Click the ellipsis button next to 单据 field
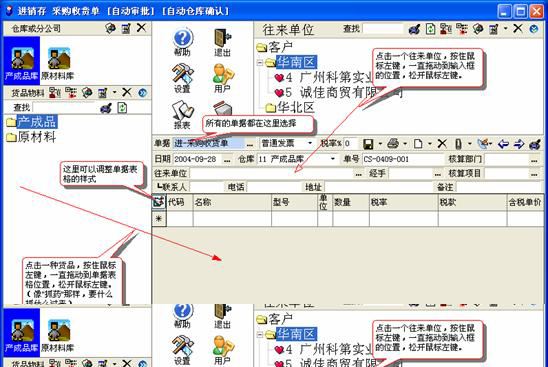 click(x=250, y=144)
